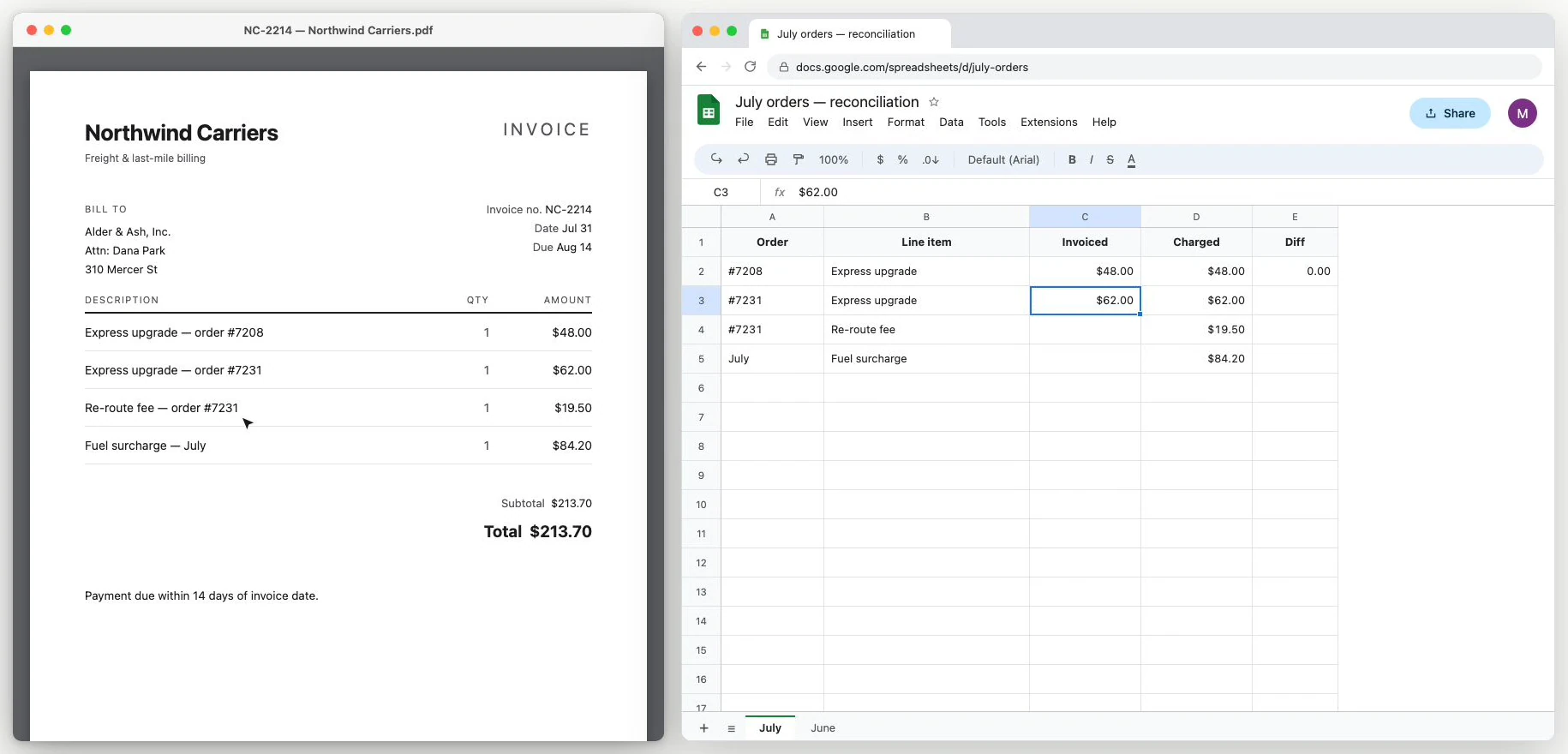Click the decrease decimal places button
Viewport: 1568px width, 754px height.
[931, 159]
